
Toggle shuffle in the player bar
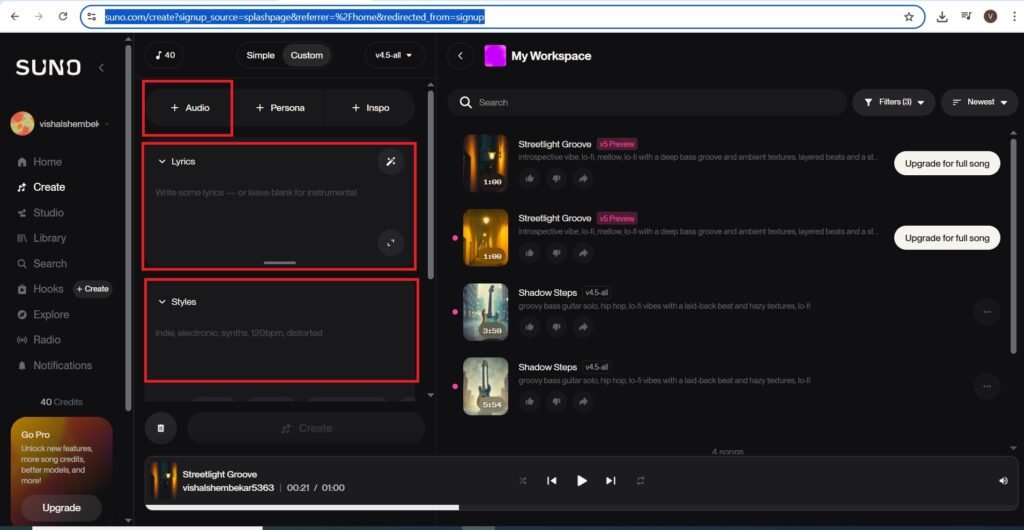click(x=522, y=481)
